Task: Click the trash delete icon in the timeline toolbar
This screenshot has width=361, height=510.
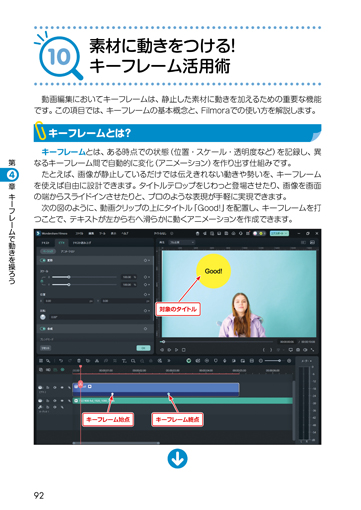Action: (x=79, y=361)
